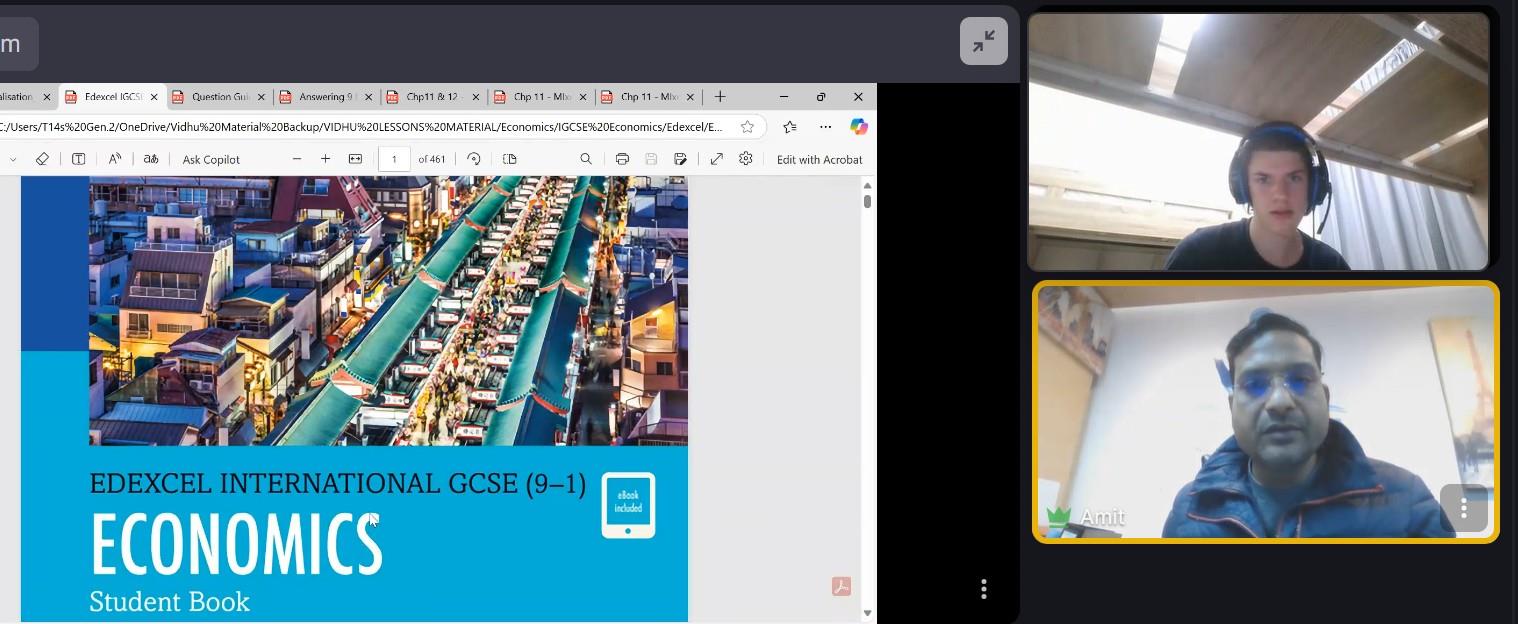Switch to the Question Guide tab
The width and height of the screenshot is (1518, 624).
point(220,97)
